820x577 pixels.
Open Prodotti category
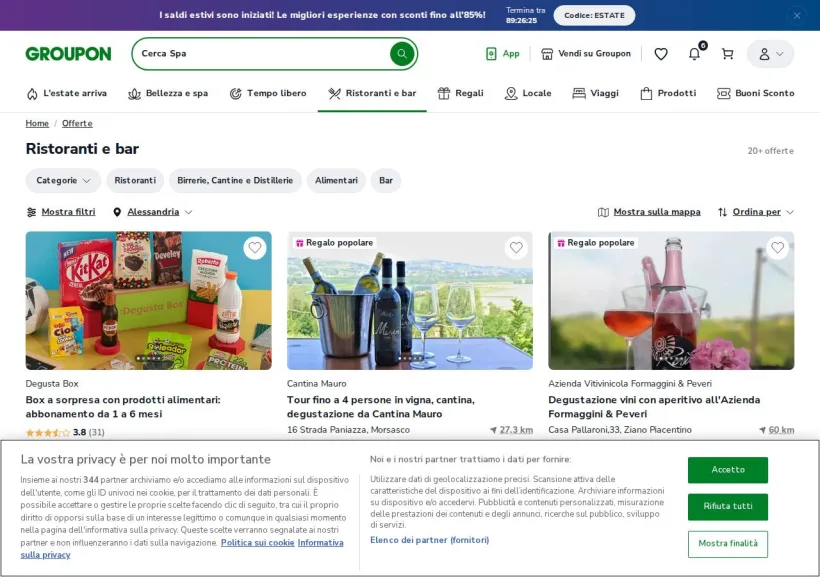point(668,93)
